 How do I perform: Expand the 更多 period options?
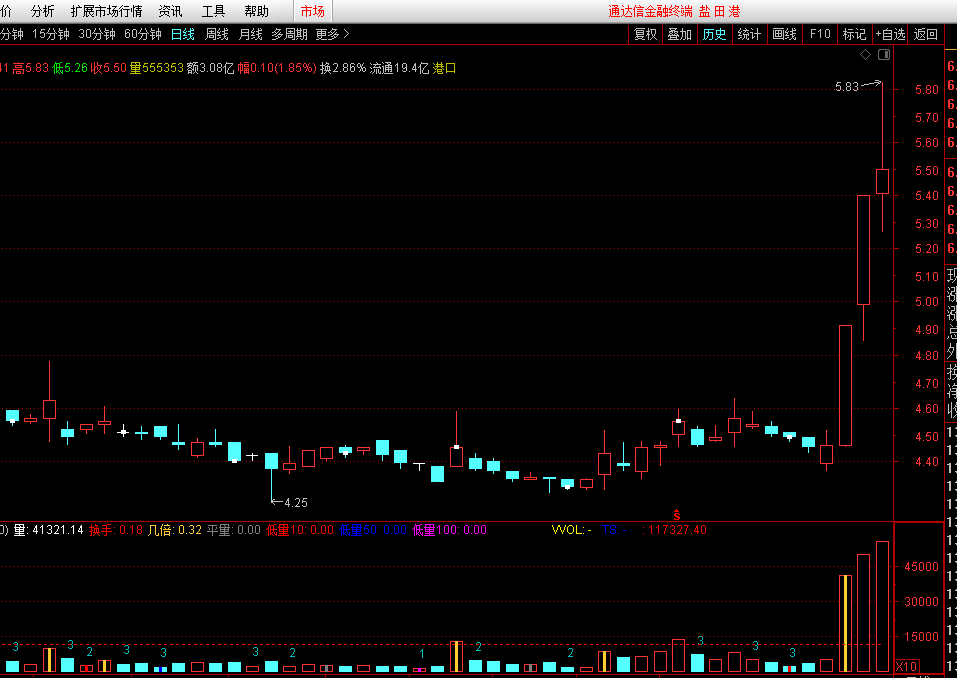pos(332,34)
